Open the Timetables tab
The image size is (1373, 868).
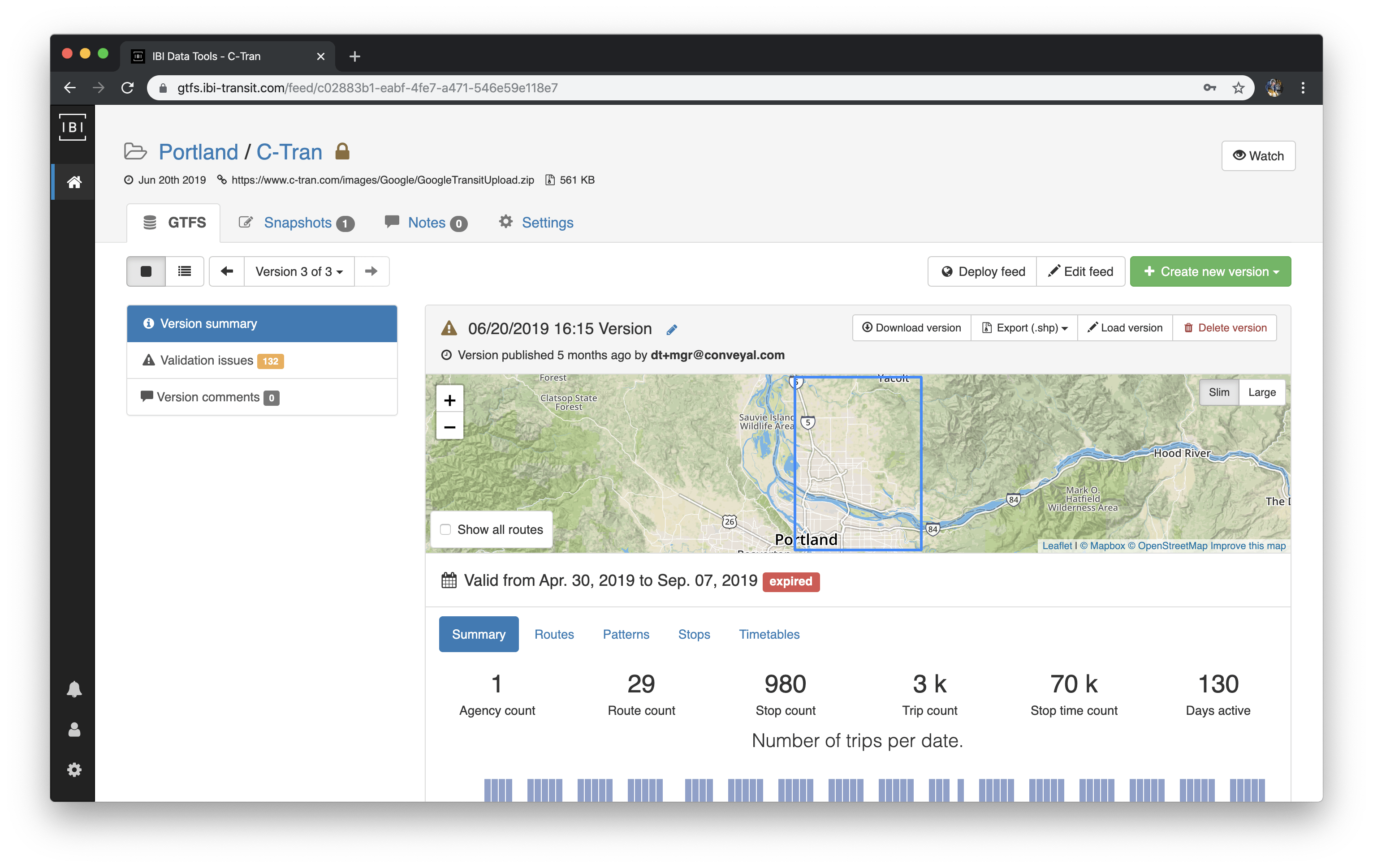click(x=769, y=634)
